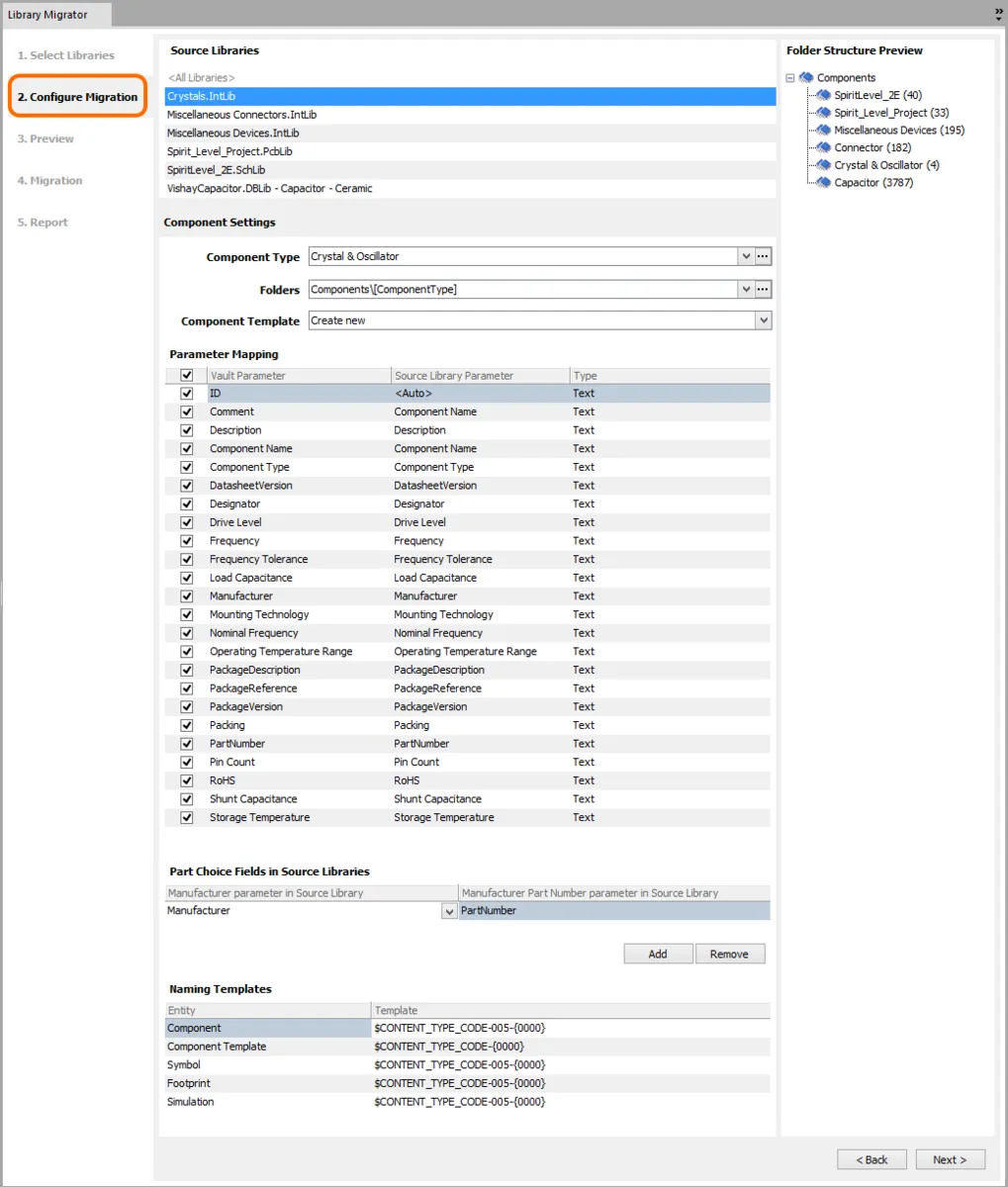Uncheck the Description parameter checkbox
The image size is (1008, 1187).
coord(186,430)
